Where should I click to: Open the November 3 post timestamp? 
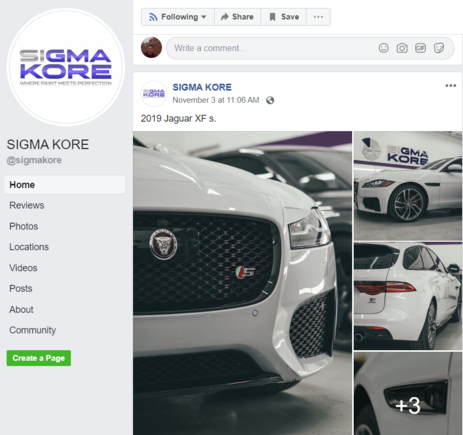pos(216,100)
